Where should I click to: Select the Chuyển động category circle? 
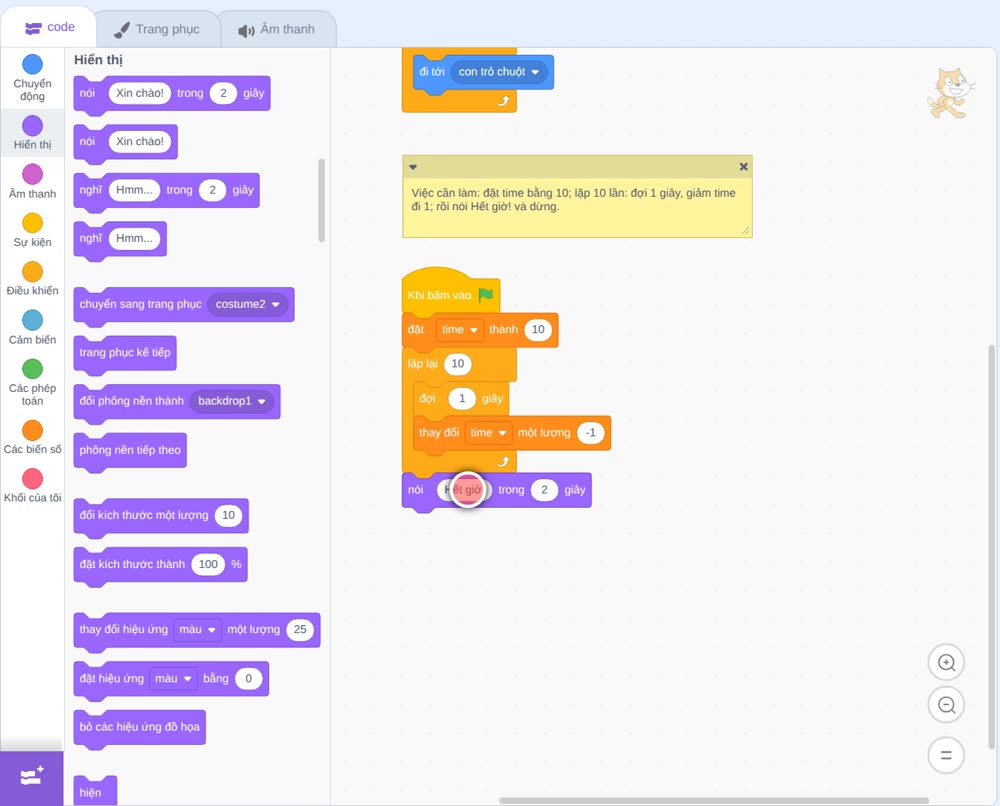click(33, 64)
